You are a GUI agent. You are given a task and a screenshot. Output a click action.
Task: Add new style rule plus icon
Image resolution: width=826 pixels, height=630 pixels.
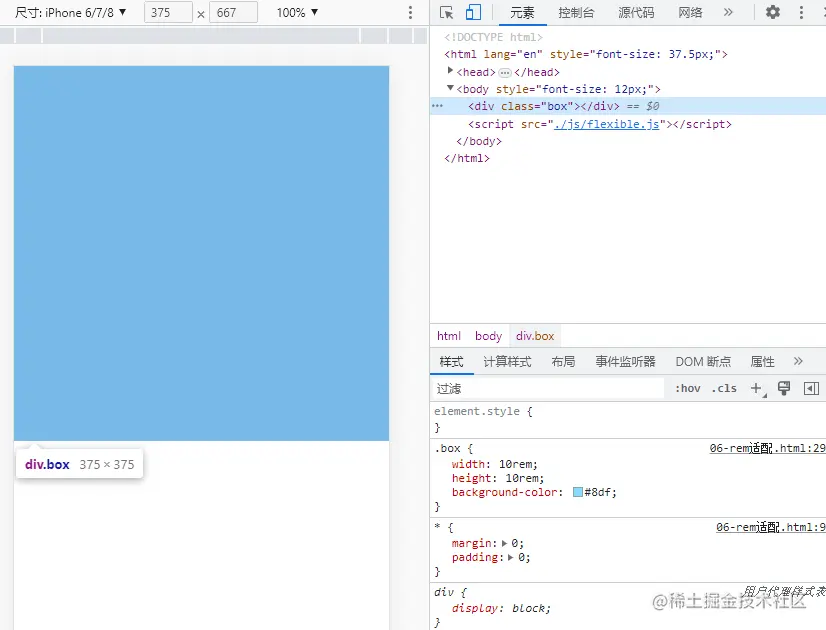(757, 388)
